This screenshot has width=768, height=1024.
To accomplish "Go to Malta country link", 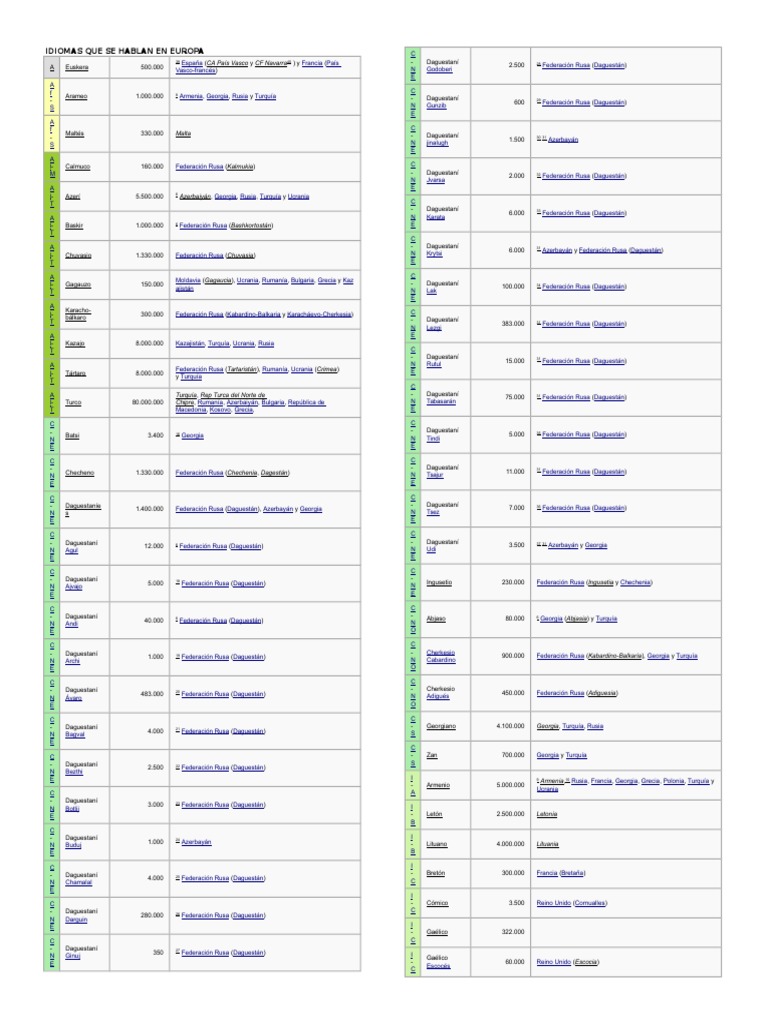I will [183, 134].
